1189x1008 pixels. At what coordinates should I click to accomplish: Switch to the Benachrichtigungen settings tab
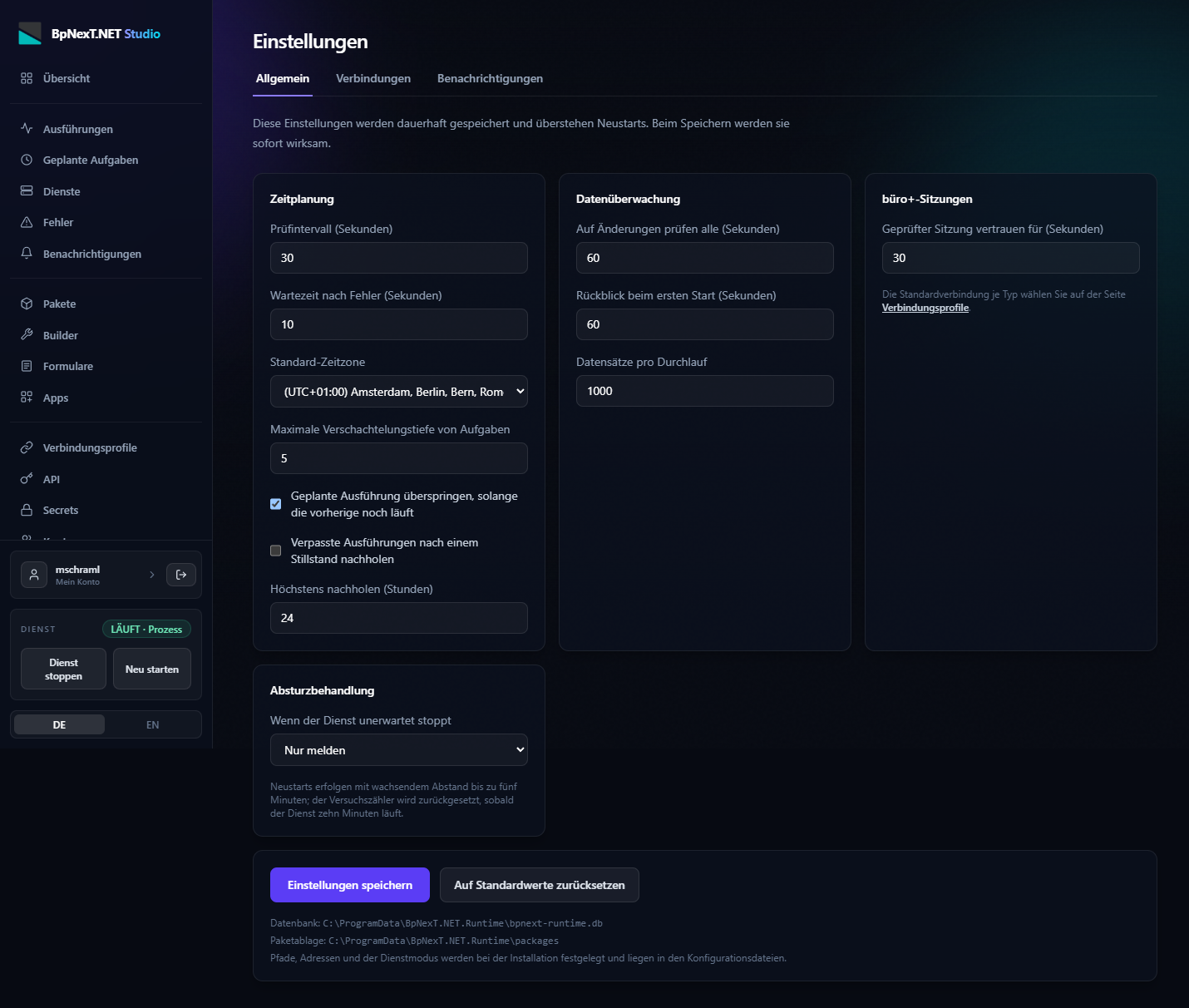[x=491, y=78]
